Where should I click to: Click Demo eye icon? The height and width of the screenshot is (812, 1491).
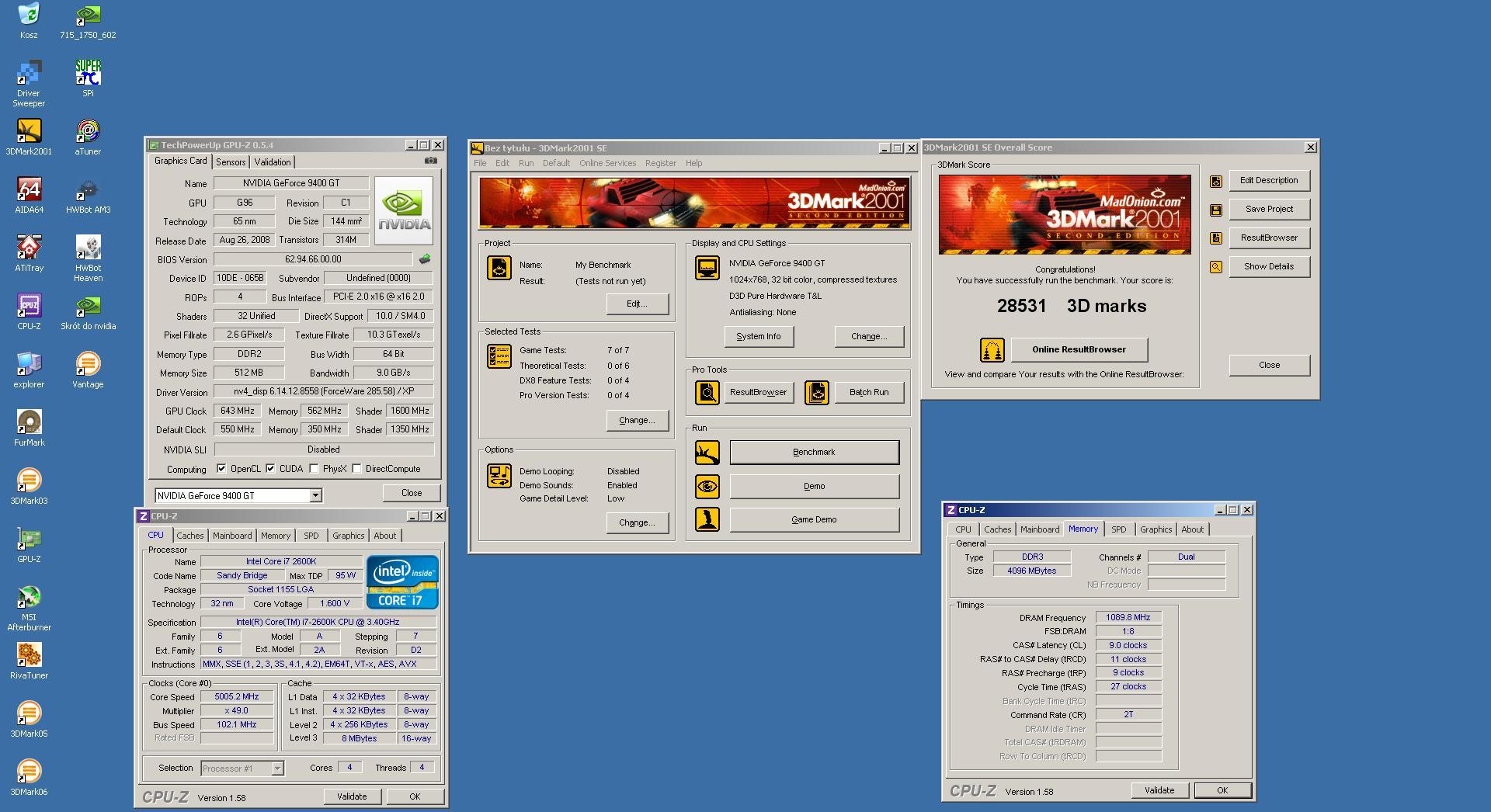tap(707, 487)
